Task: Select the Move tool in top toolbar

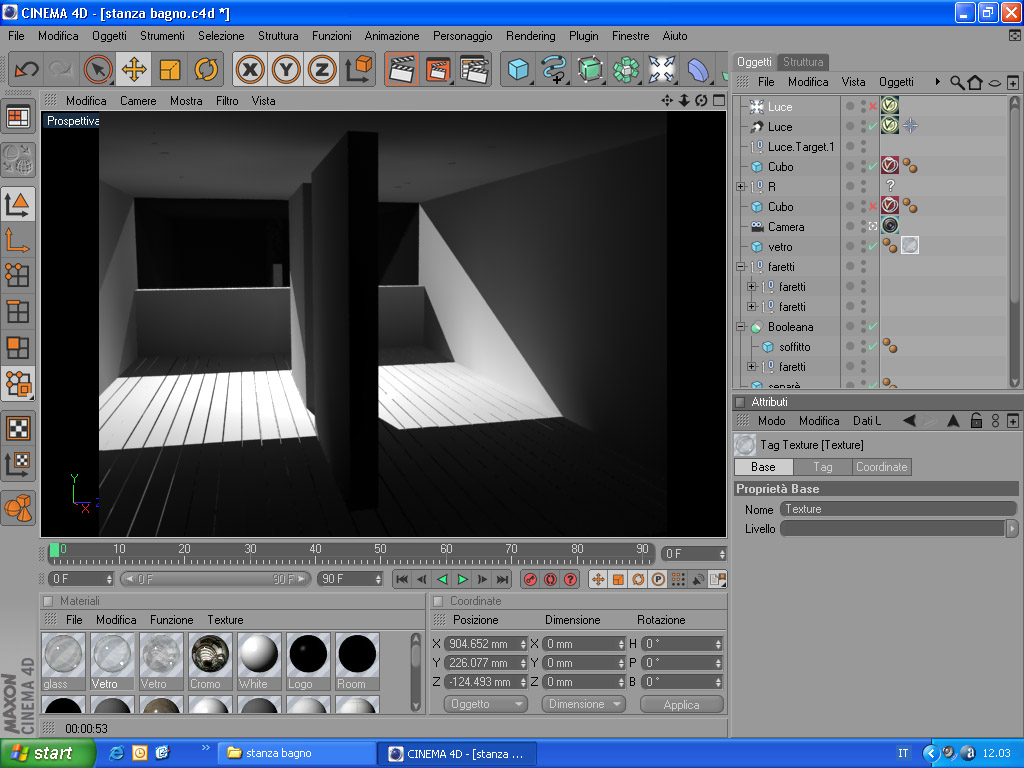Action: (x=134, y=69)
